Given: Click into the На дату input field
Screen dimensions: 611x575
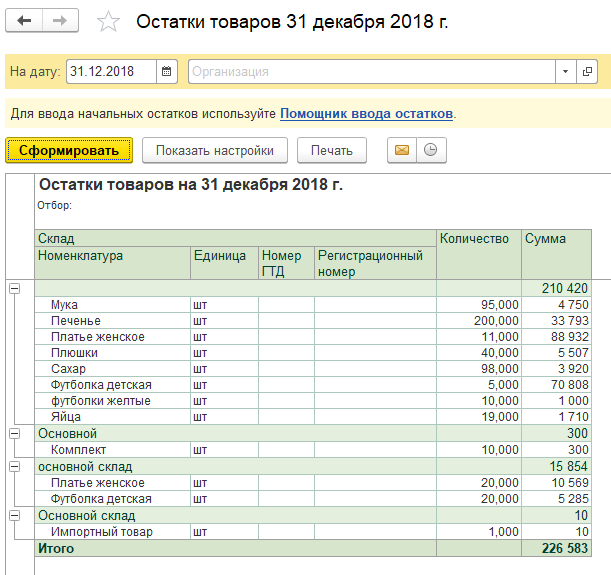Looking at the screenshot, I should pos(110,72).
